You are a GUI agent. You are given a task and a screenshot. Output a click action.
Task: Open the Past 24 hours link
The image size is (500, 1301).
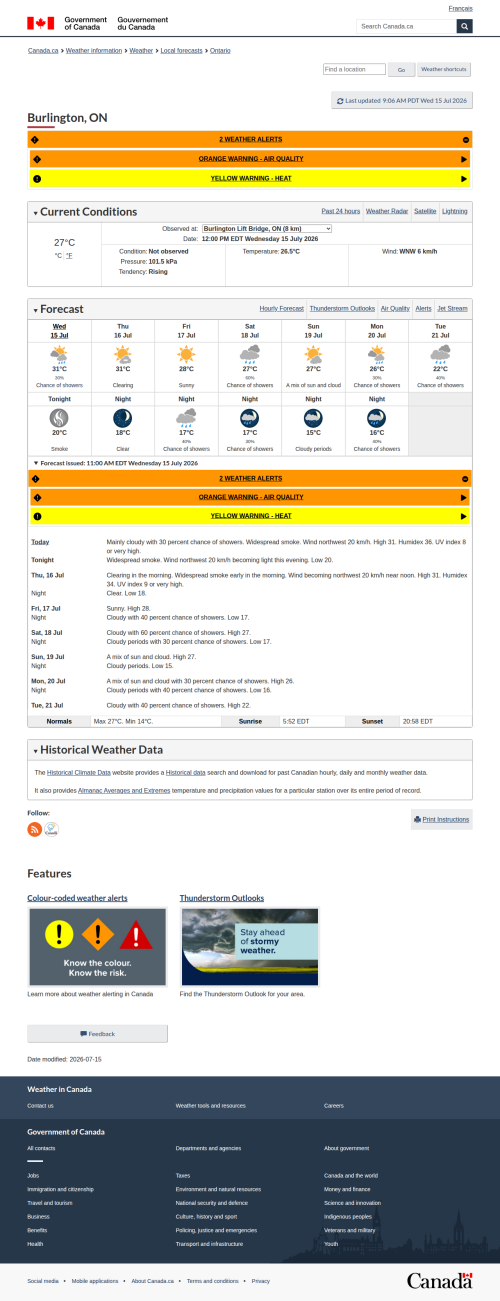(x=341, y=212)
